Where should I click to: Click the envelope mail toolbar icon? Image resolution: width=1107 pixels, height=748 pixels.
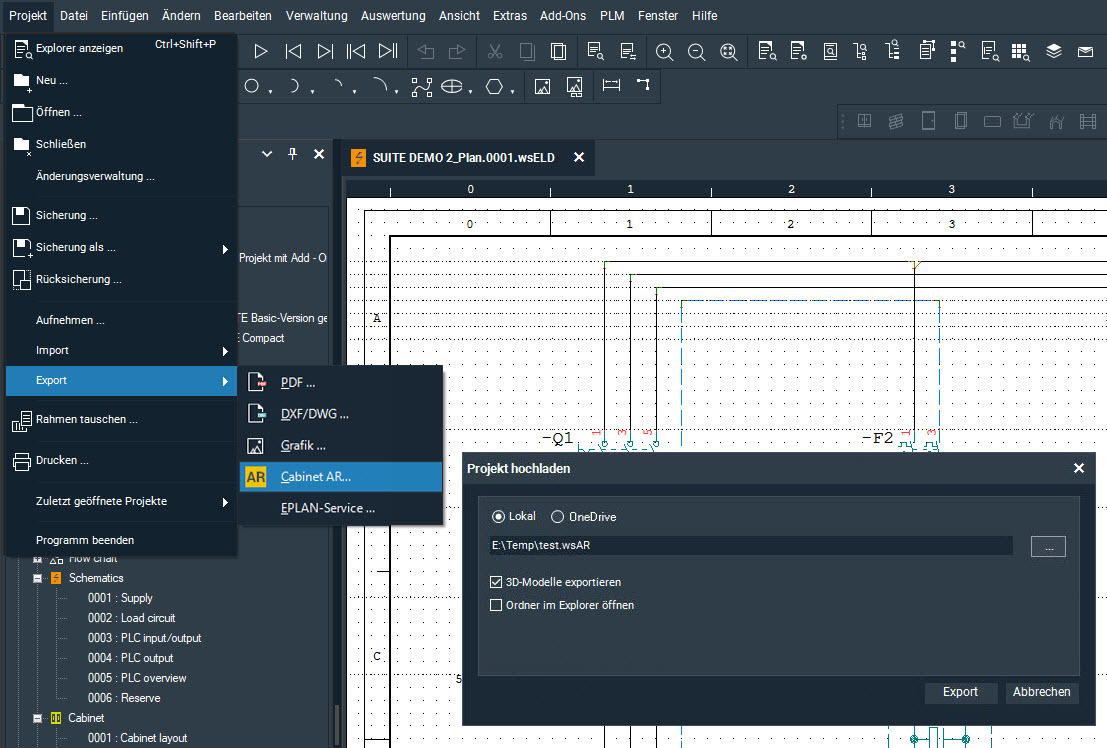(1085, 51)
